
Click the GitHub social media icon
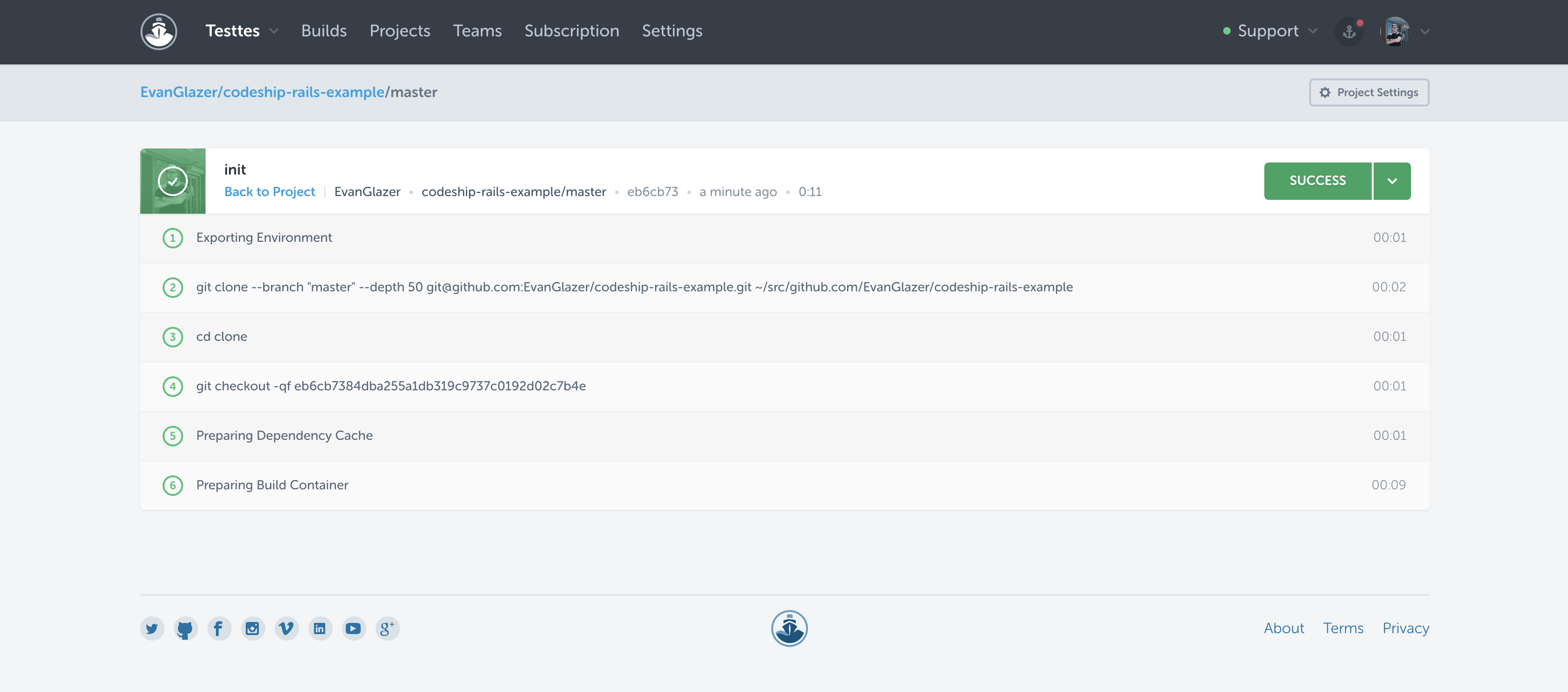(185, 628)
